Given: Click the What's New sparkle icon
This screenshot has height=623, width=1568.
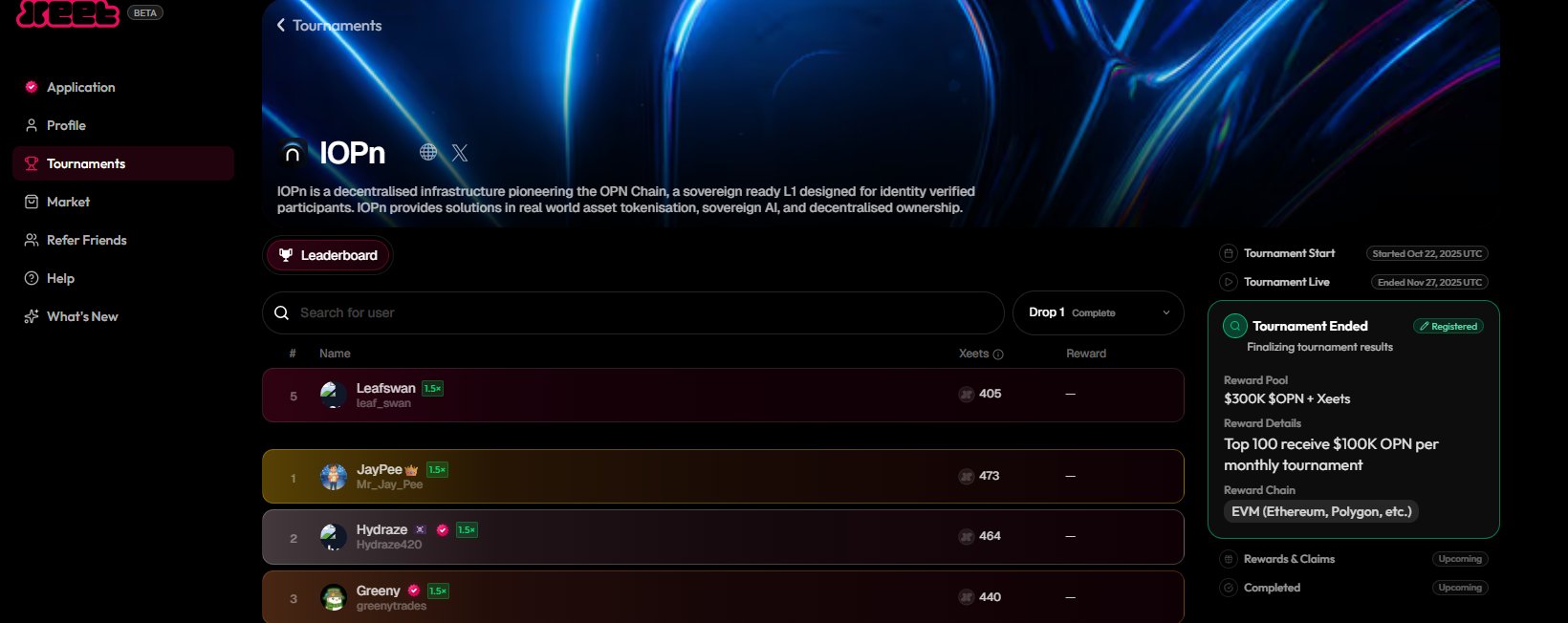Looking at the screenshot, I should (x=32, y=316).
